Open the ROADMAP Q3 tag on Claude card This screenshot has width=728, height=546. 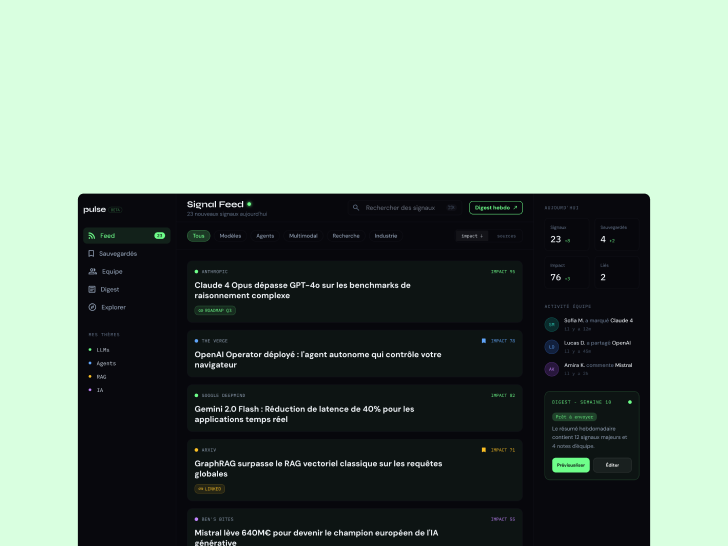[215, 310]
